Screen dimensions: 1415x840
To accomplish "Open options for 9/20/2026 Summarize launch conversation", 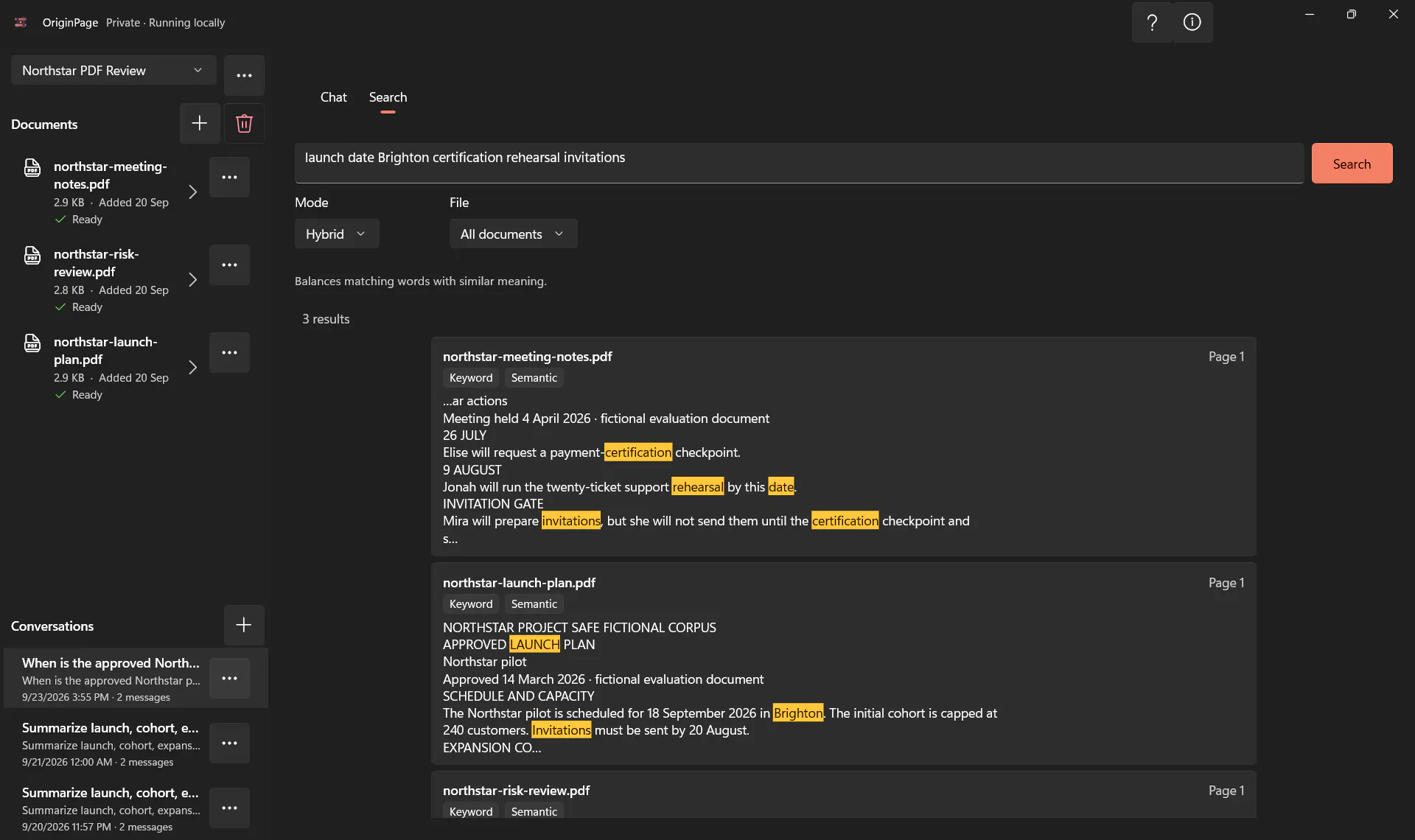I will 229,808.
